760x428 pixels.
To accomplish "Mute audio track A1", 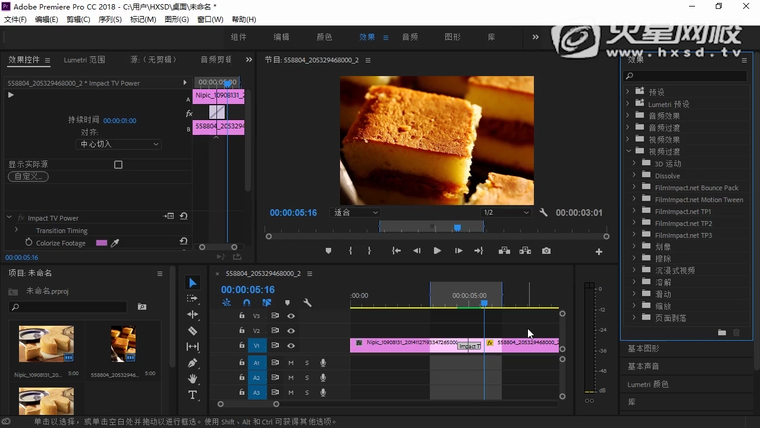I will pyautogui.click(x=291, y=362).
